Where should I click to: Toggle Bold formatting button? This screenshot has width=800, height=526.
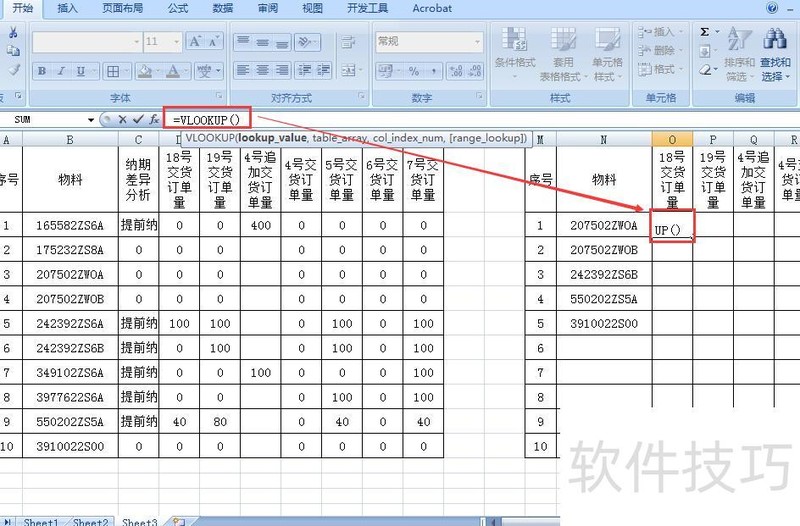42,71
